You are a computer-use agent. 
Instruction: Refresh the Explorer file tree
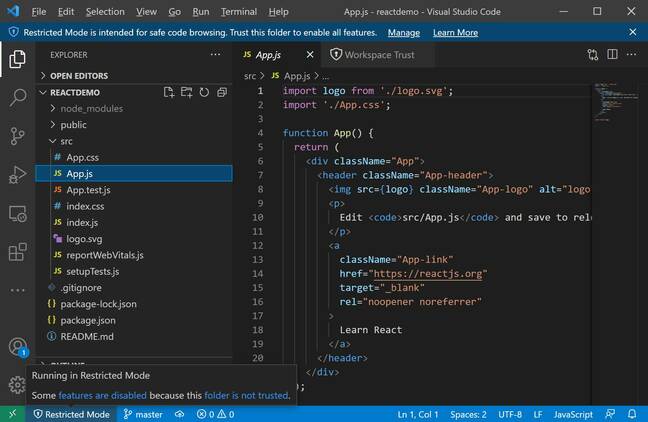(204, 92)
